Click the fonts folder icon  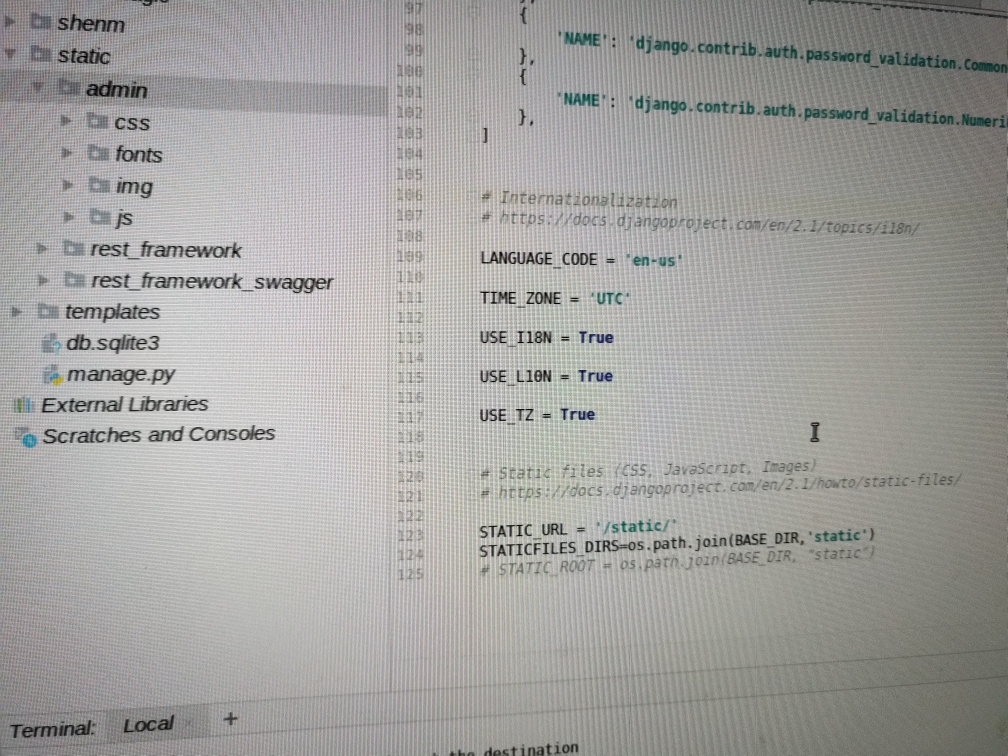click(99, 152)
